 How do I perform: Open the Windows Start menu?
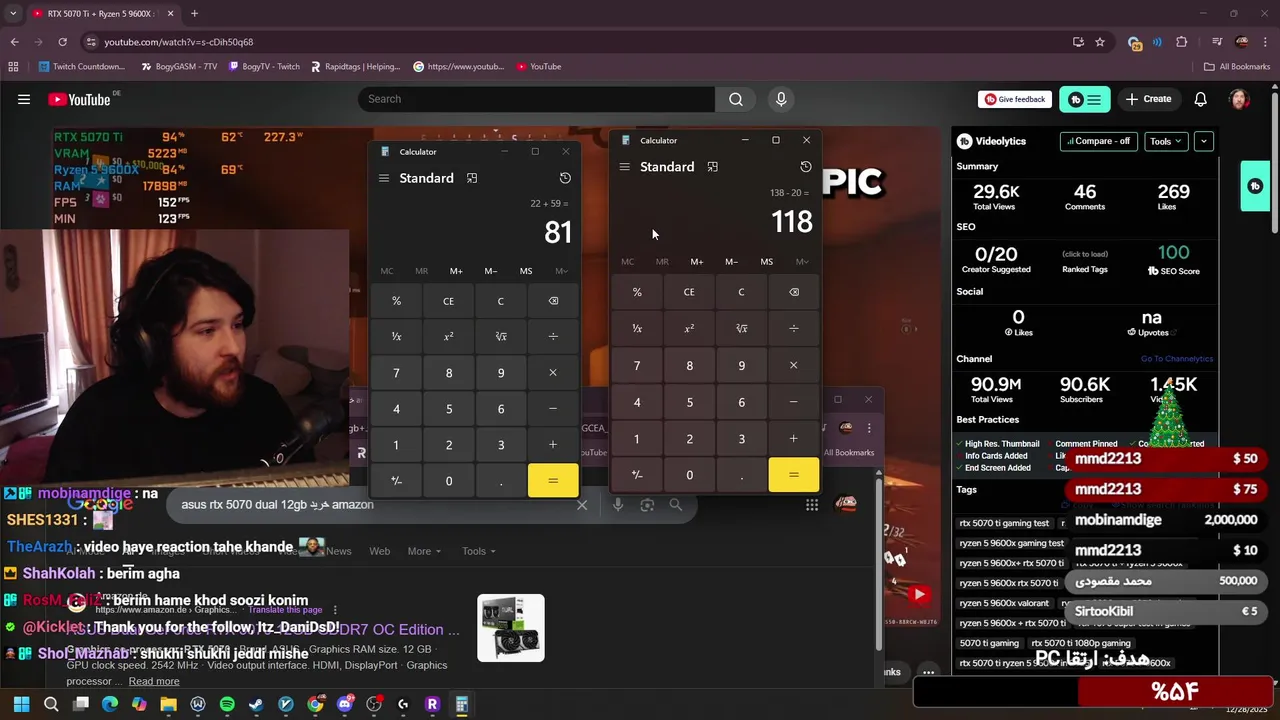point(21,704)
